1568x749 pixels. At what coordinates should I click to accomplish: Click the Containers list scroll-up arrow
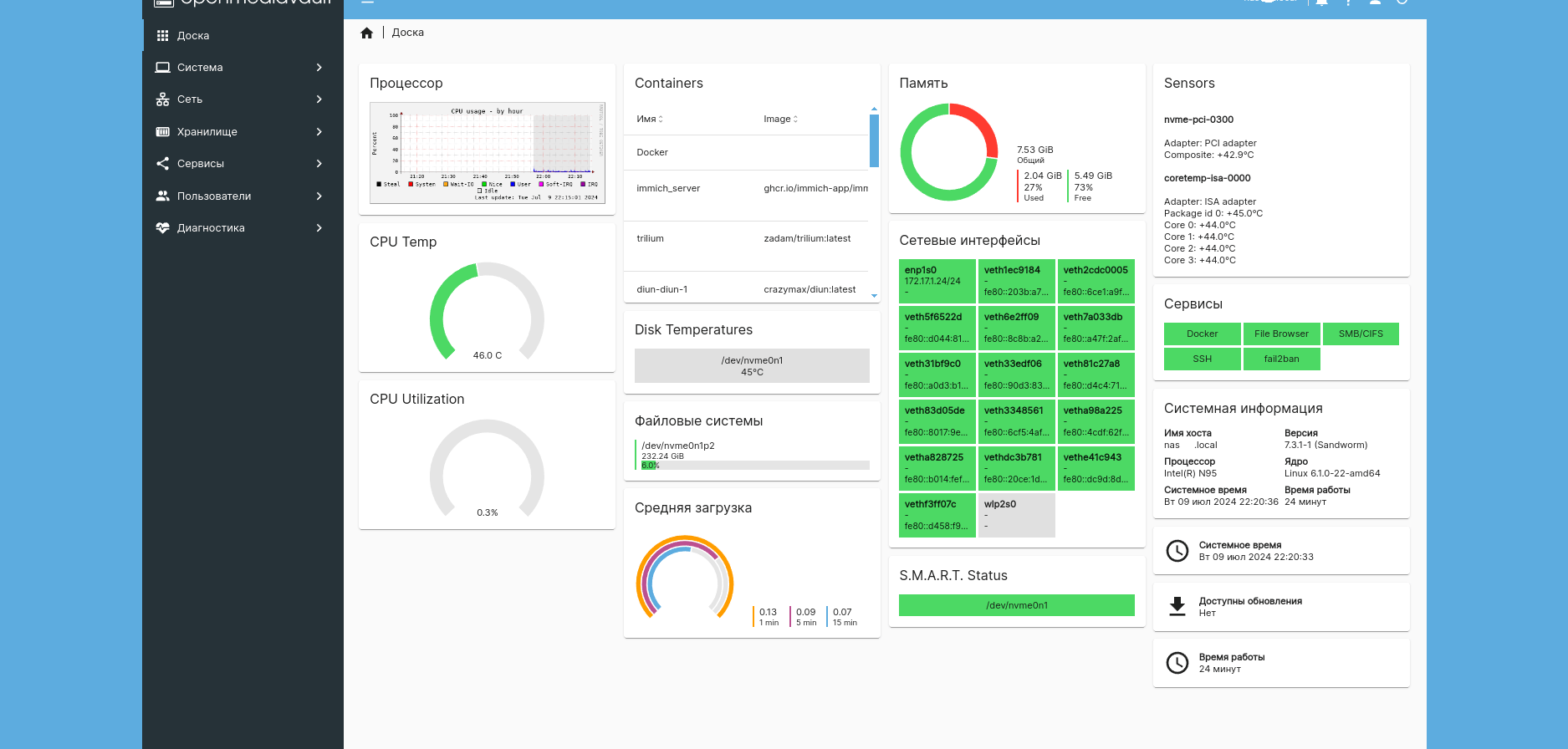click(x=874, y=109)
